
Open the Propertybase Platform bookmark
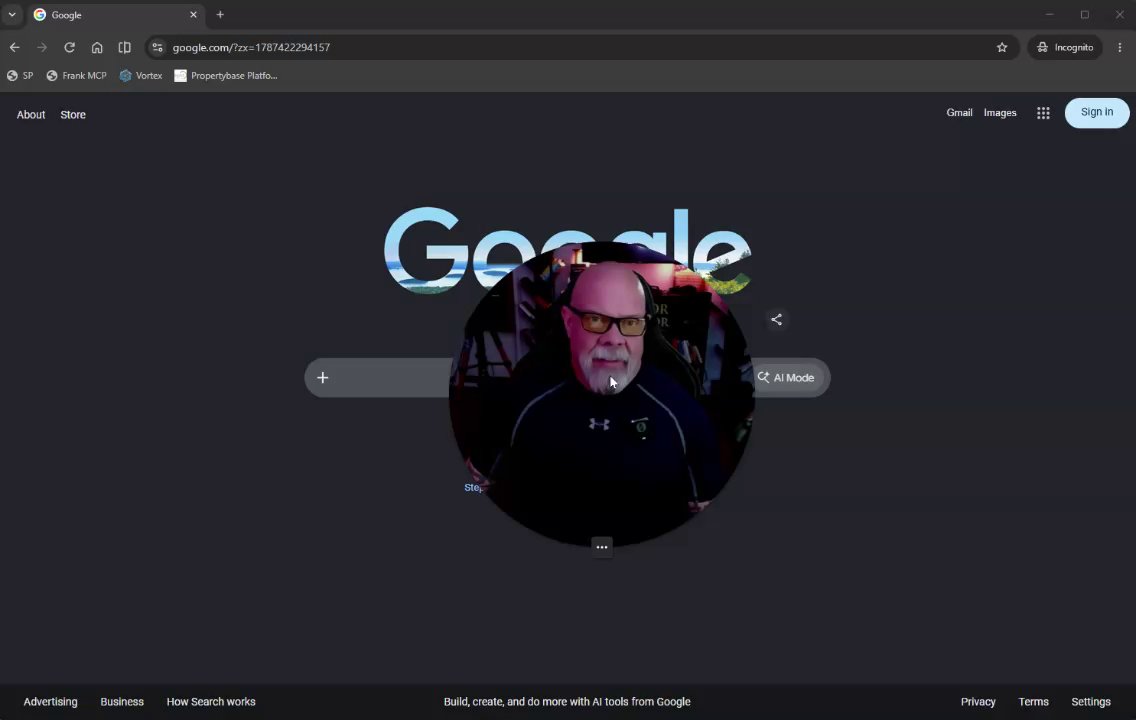pos(226,75)
